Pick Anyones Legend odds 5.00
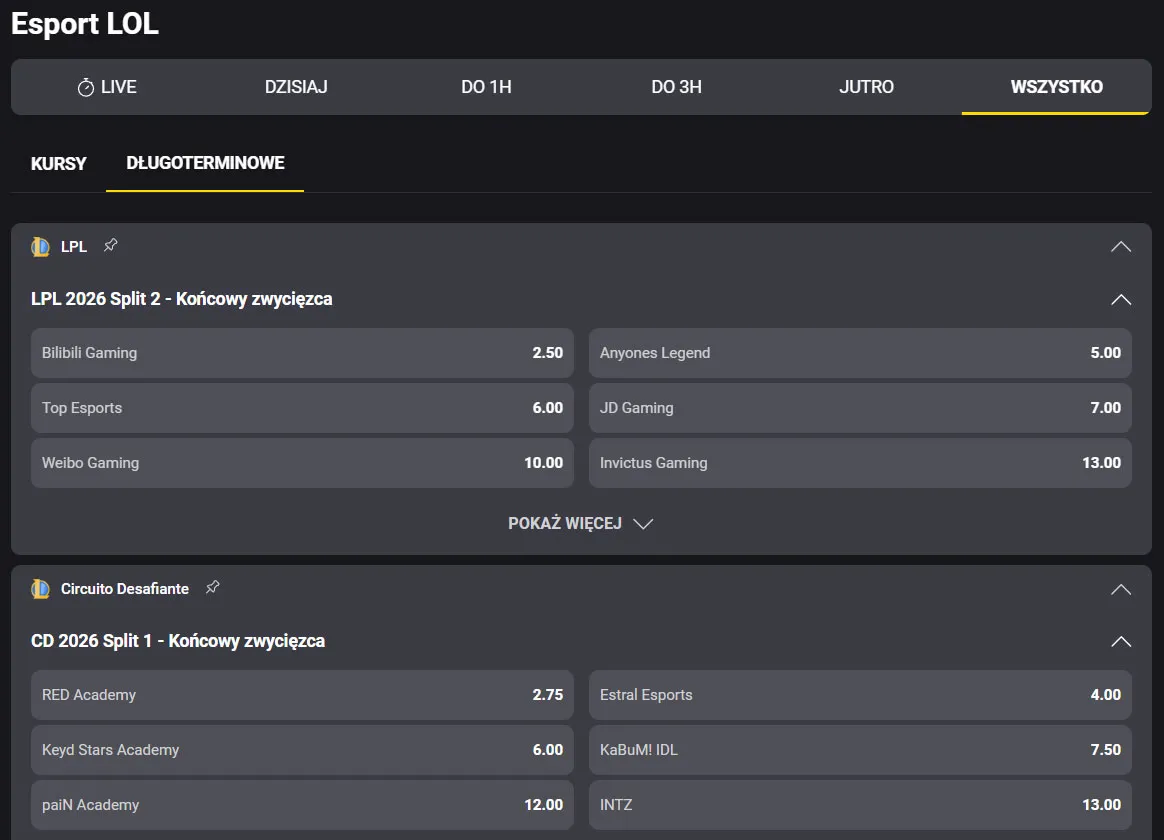Viewport: 1164px width, 840px height. point(860,353)
